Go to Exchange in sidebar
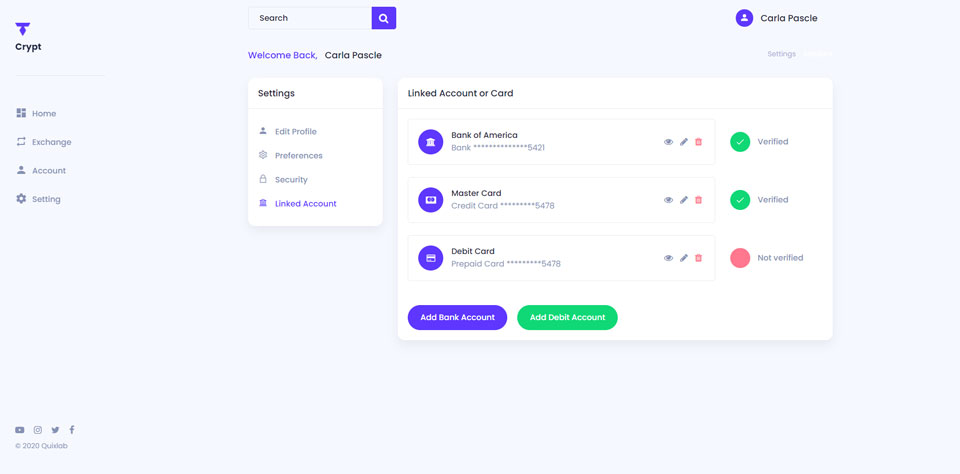The height and width of the screenshot is (474, 960). 51,142
